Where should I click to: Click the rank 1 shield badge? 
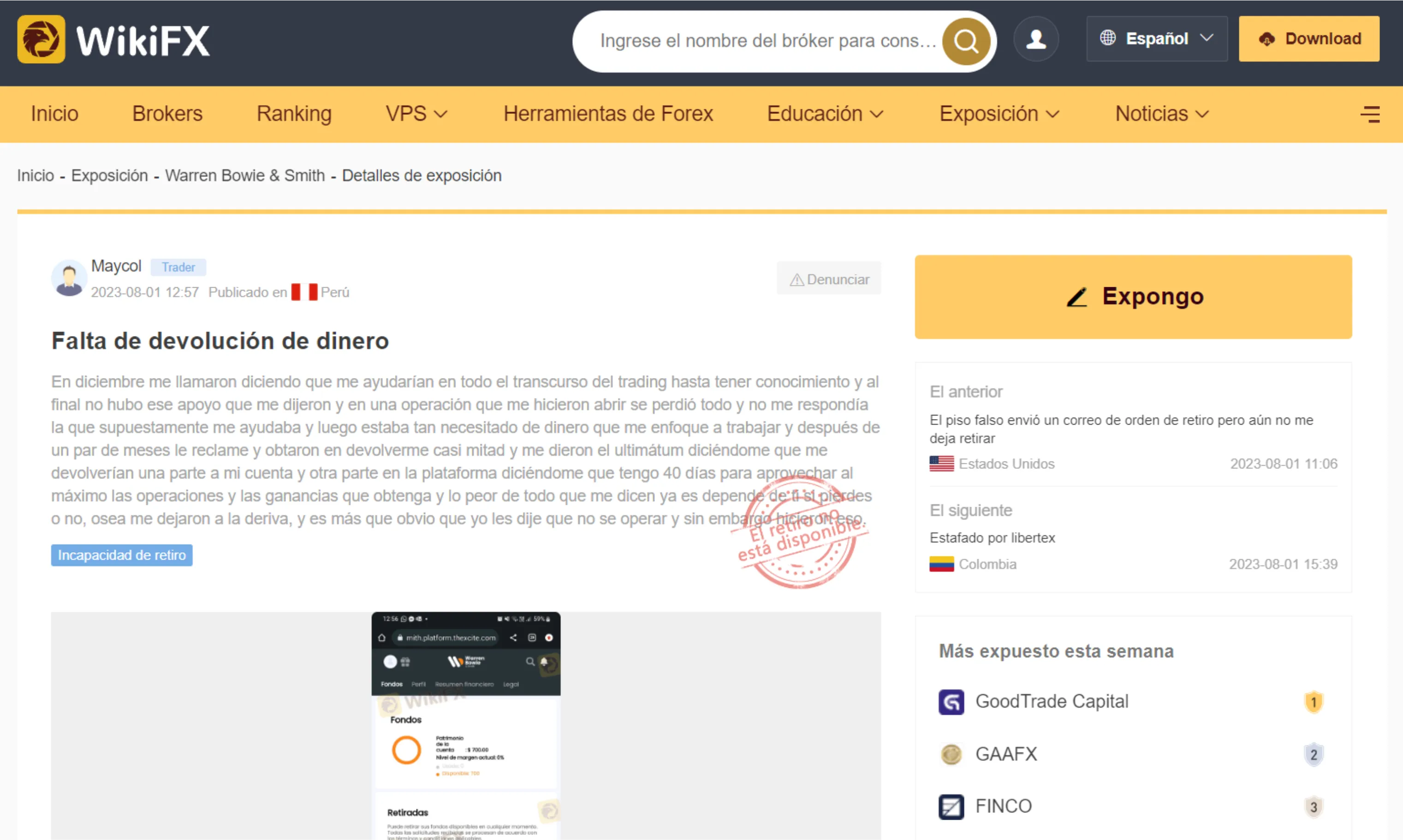[1314, 703]
